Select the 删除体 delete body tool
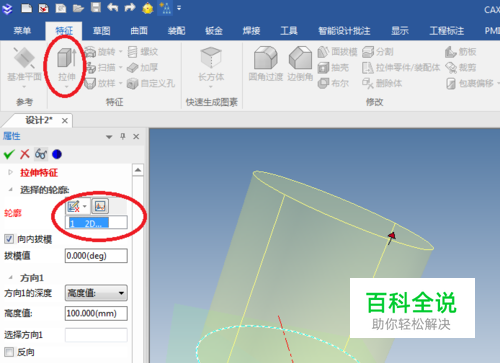This screenshot has height=363, width=500. 382,83
